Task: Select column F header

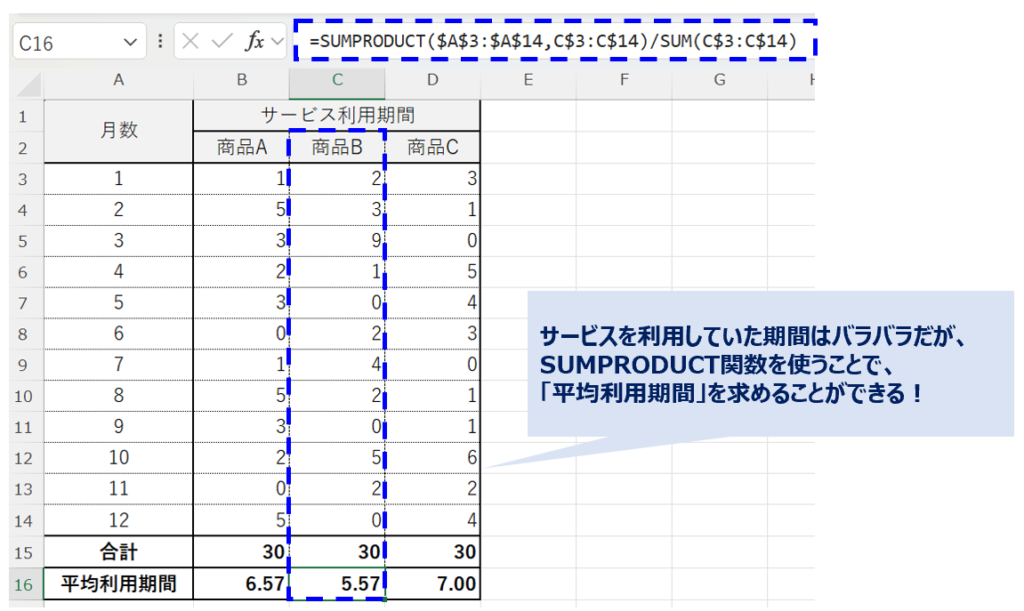Action: pos(624,80)
